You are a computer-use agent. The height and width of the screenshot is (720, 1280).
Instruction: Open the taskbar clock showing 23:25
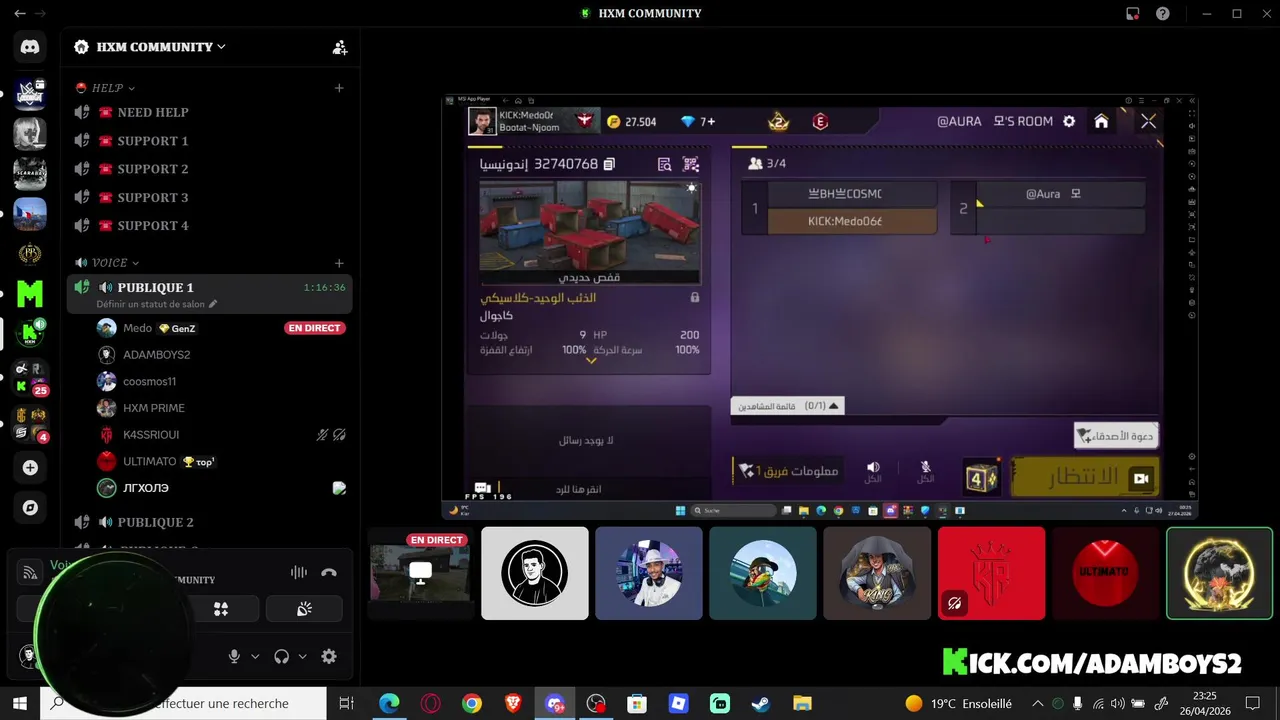(x=1204, y=703)
